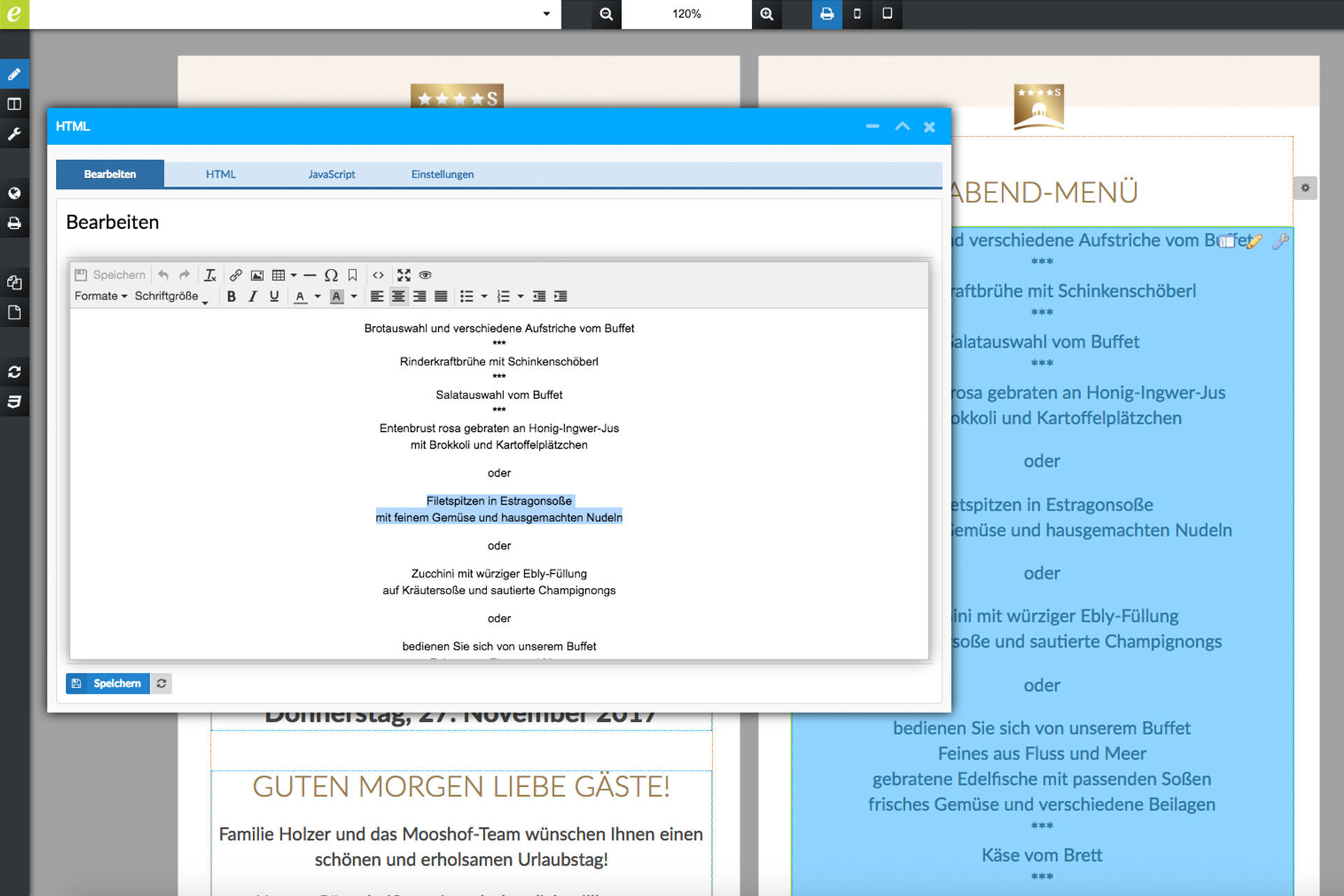Insert an image from the editor toolbar

point(257,275)
